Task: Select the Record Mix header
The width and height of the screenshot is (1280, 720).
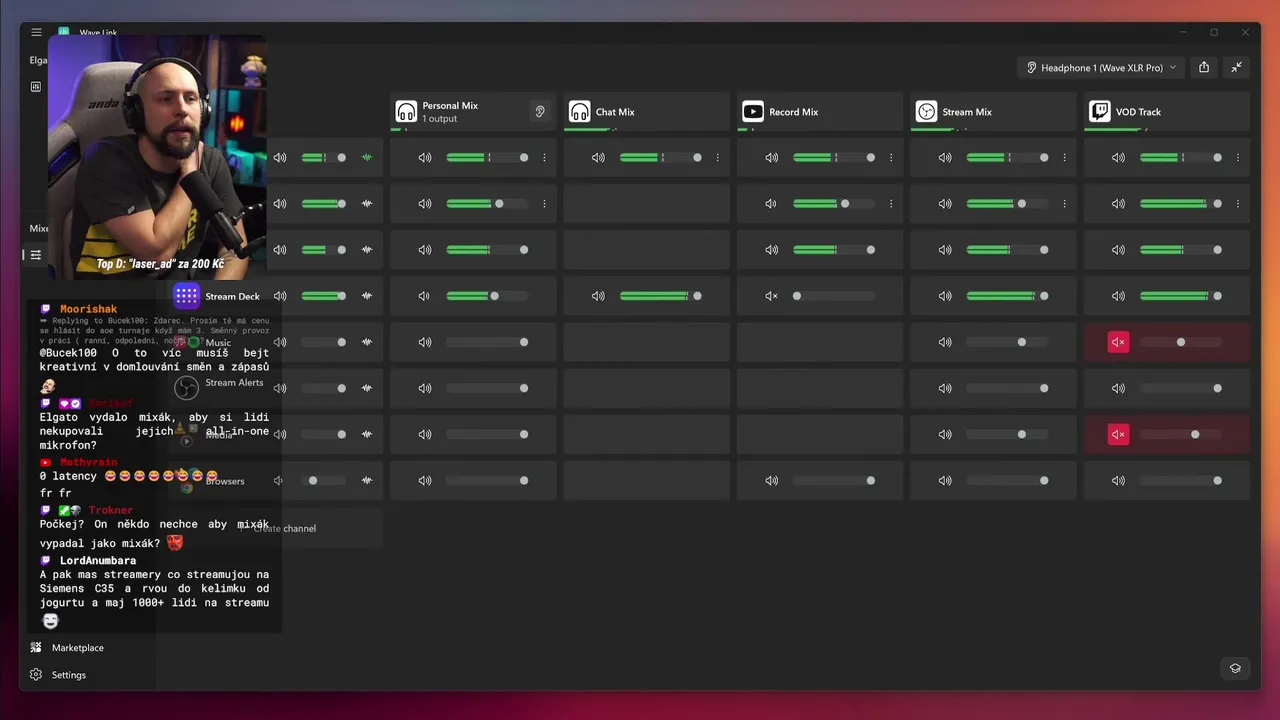Action: 820,111
